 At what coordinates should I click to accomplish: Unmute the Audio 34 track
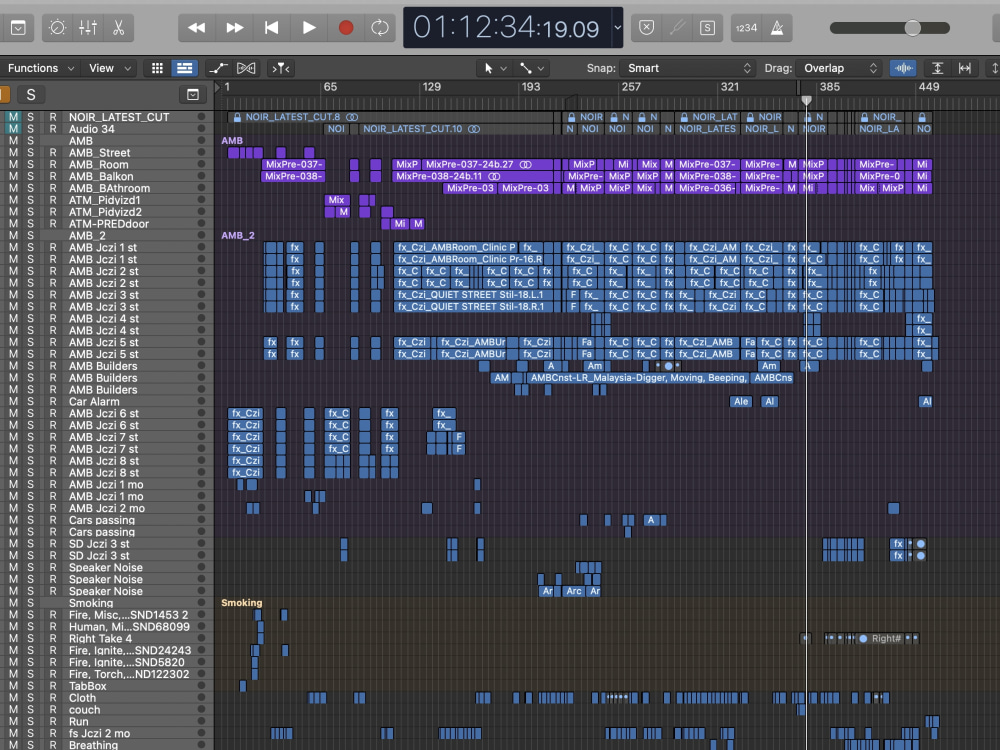pyautogui.click(x=13, y=129)
